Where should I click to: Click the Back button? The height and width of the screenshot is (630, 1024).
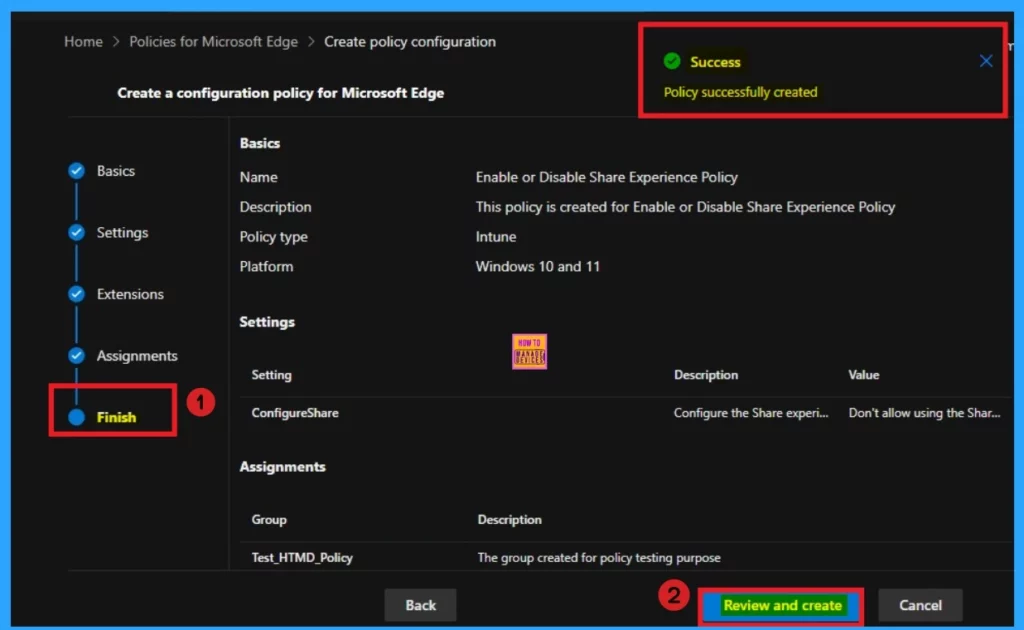420,605
